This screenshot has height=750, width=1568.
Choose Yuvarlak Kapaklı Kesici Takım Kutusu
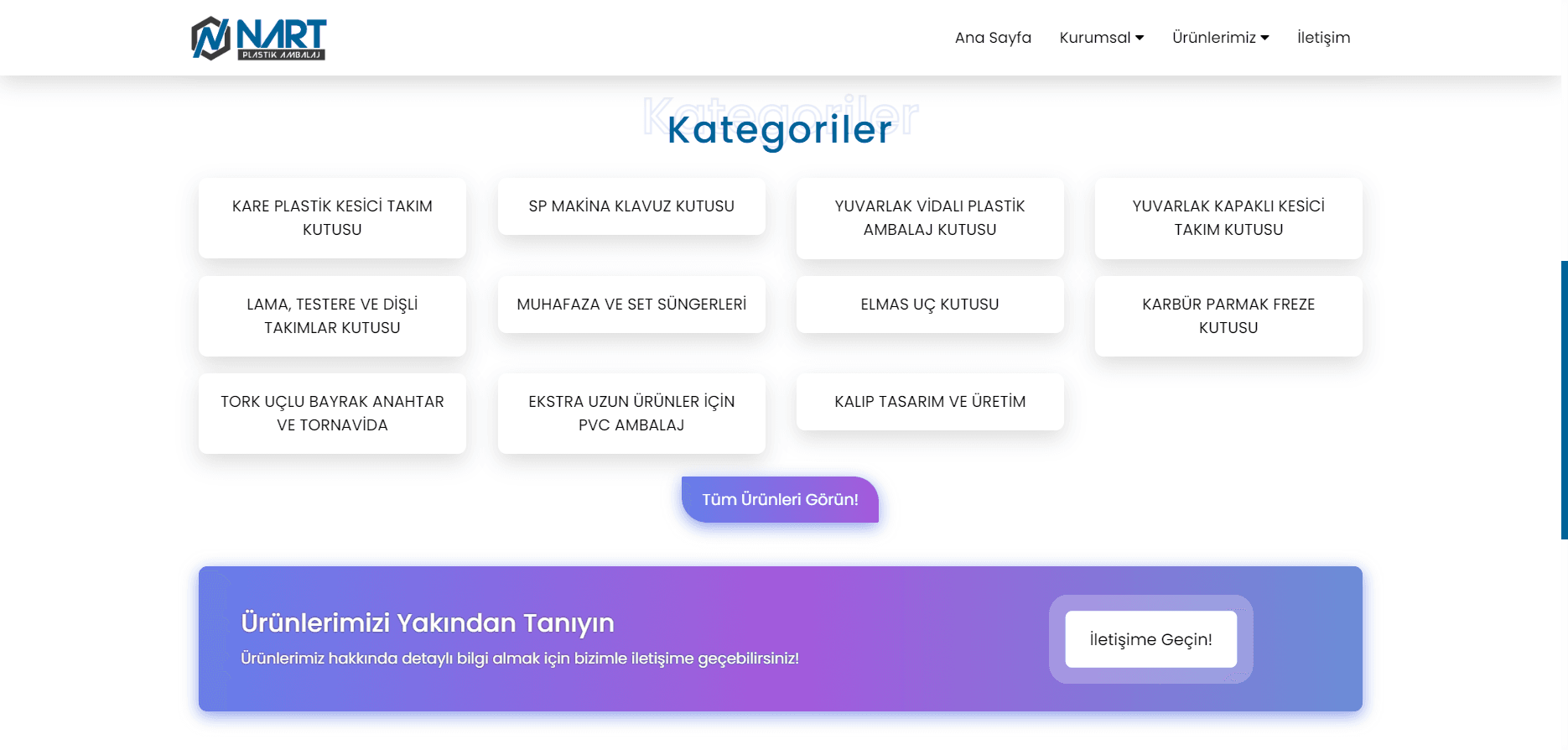click(1228, 218)
